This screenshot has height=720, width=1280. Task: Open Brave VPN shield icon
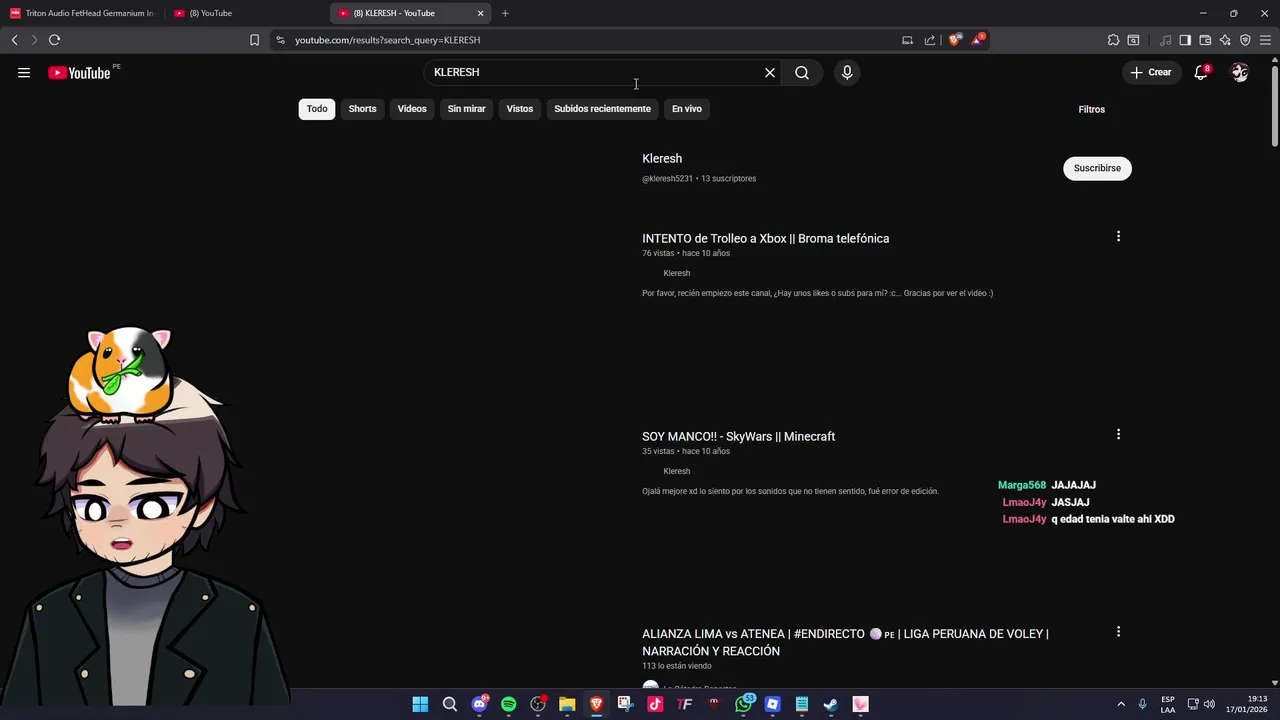click(x=1245, y=40)
